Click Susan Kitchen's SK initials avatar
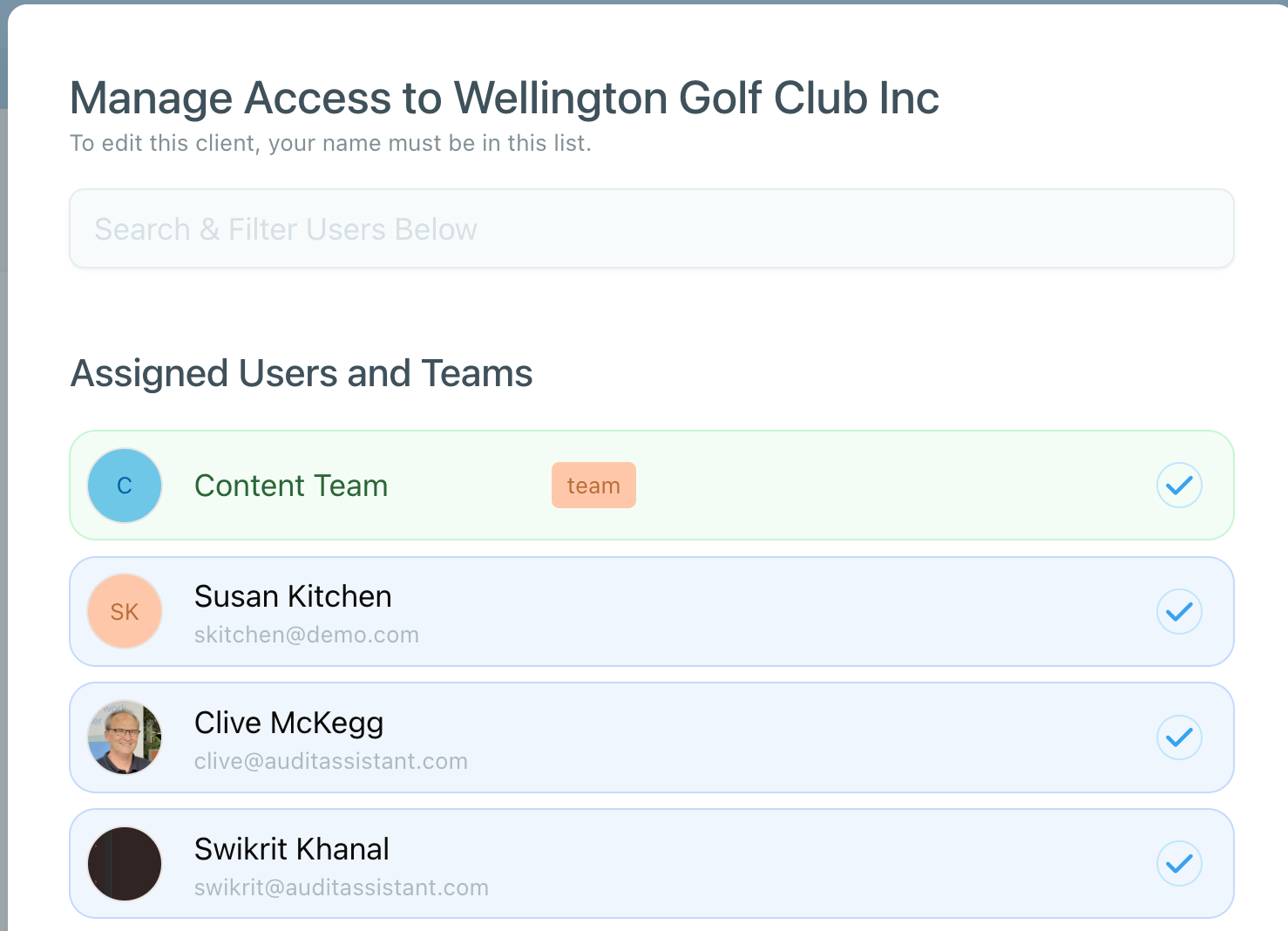This screenshot has height=931, width=1288. click(x=125, y=612)
